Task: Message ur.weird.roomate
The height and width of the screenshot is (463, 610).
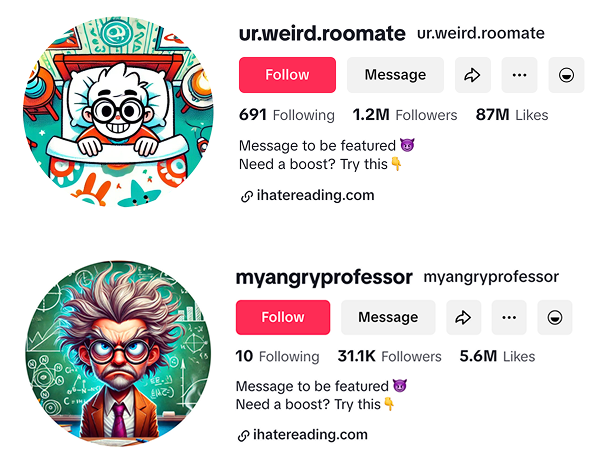Action: (395, 75)
